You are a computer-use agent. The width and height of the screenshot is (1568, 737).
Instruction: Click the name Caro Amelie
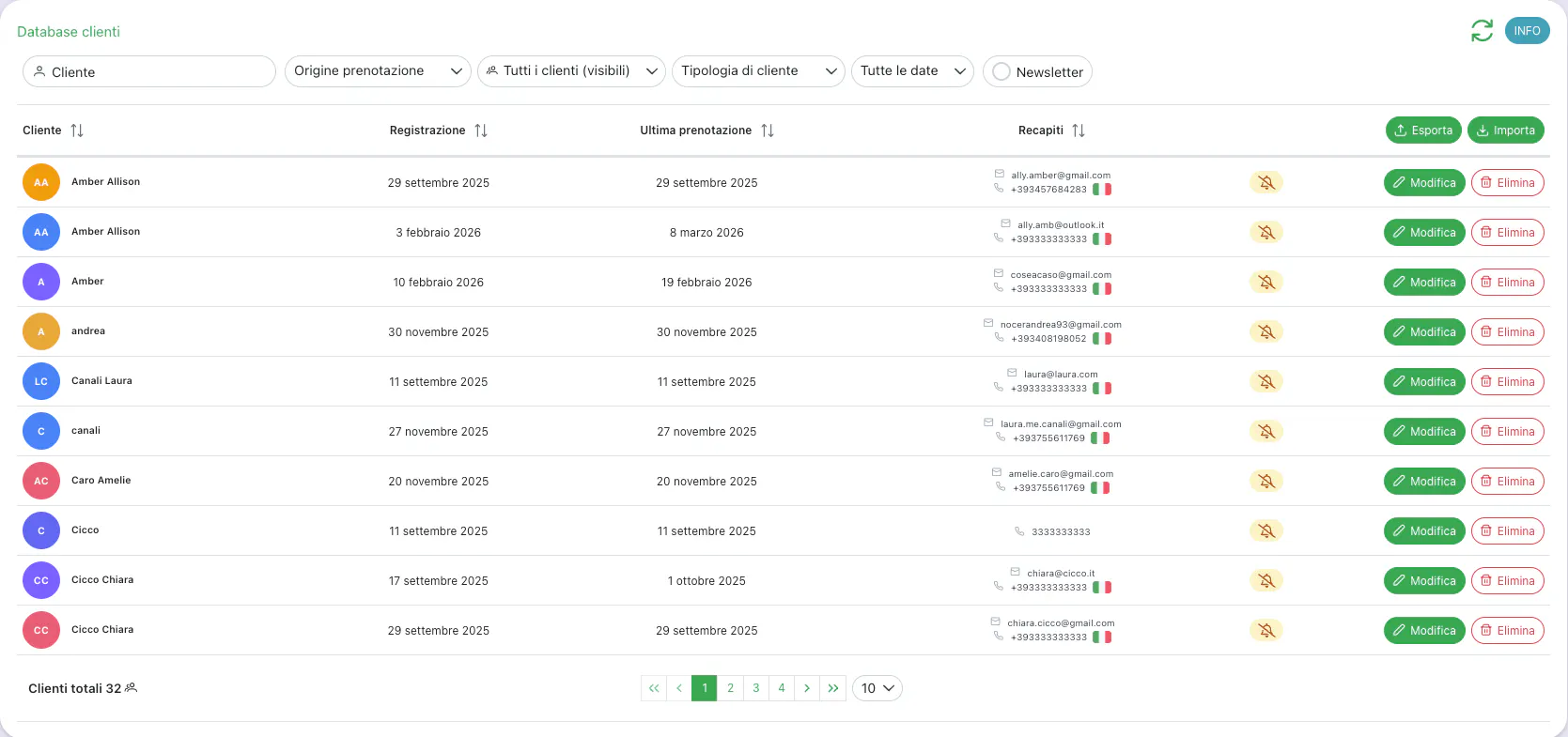(101, 481)
